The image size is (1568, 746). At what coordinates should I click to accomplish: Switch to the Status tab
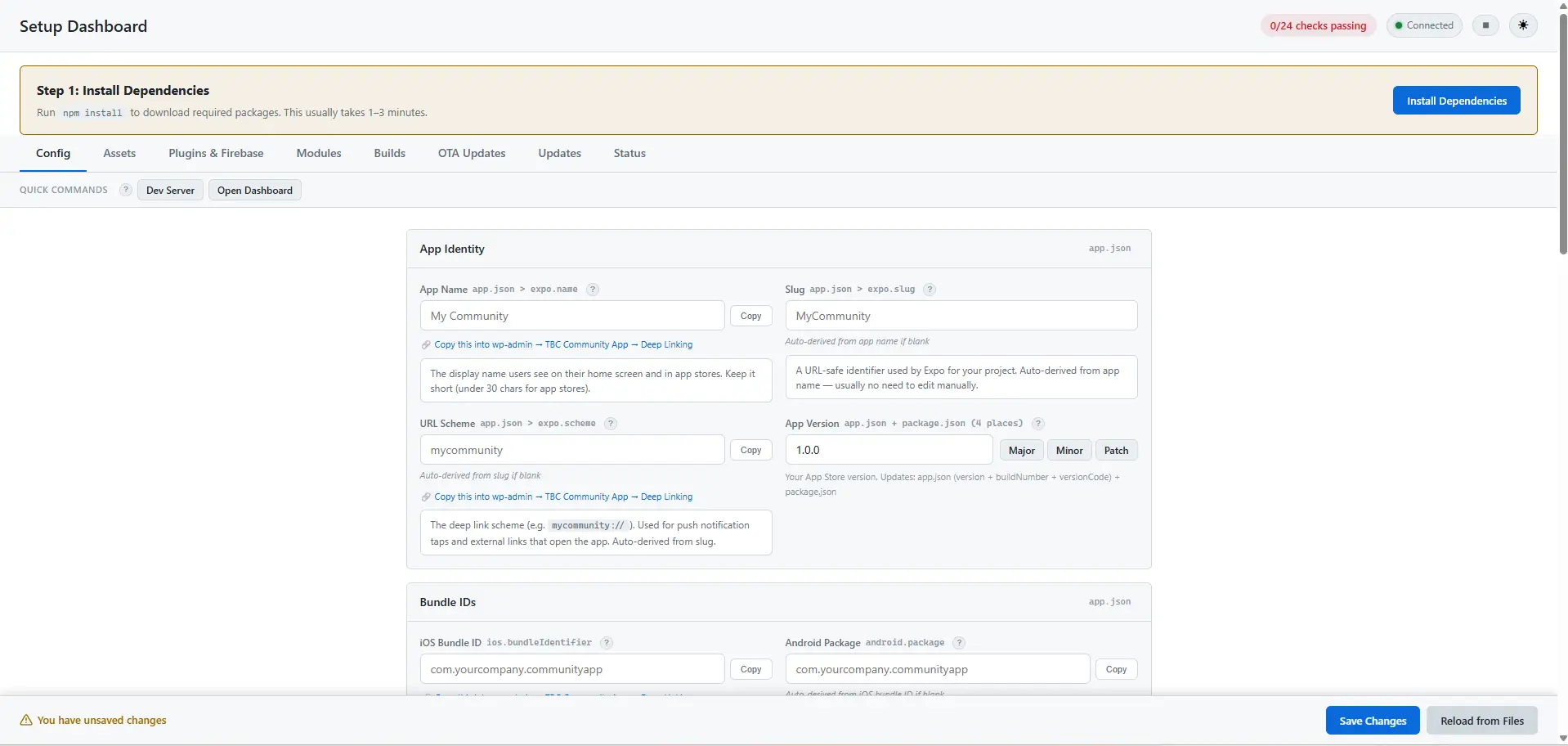629,153
